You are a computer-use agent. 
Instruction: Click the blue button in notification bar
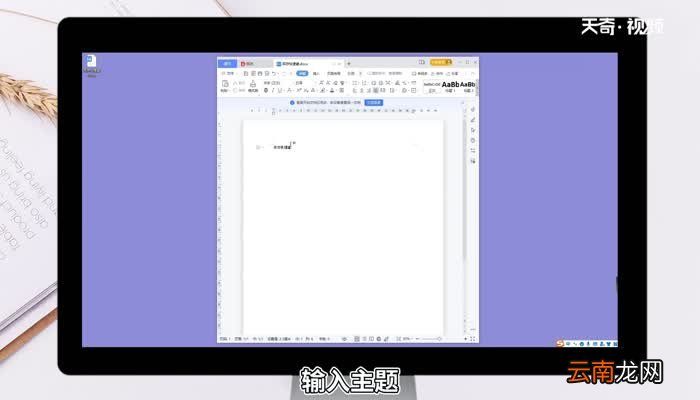(x=374, y=103)
